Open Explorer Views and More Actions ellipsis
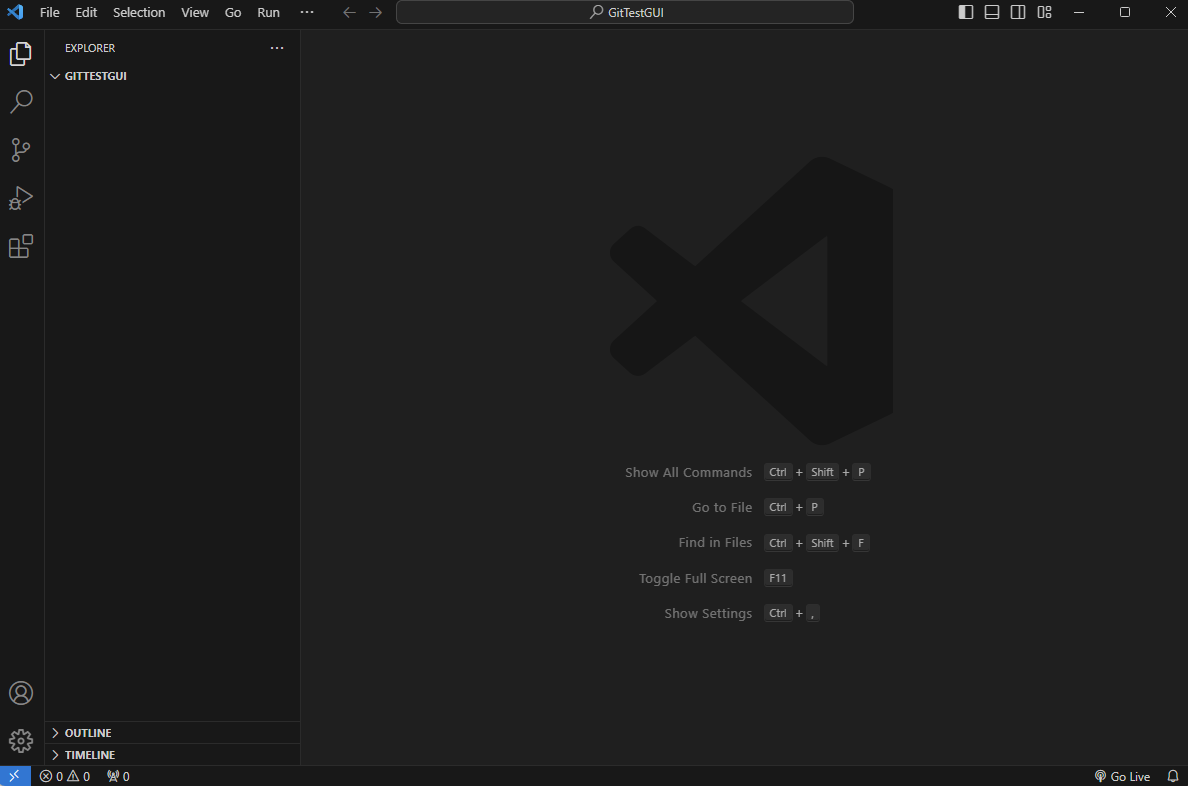This screenshot has height=786, width=1188. 277,48
